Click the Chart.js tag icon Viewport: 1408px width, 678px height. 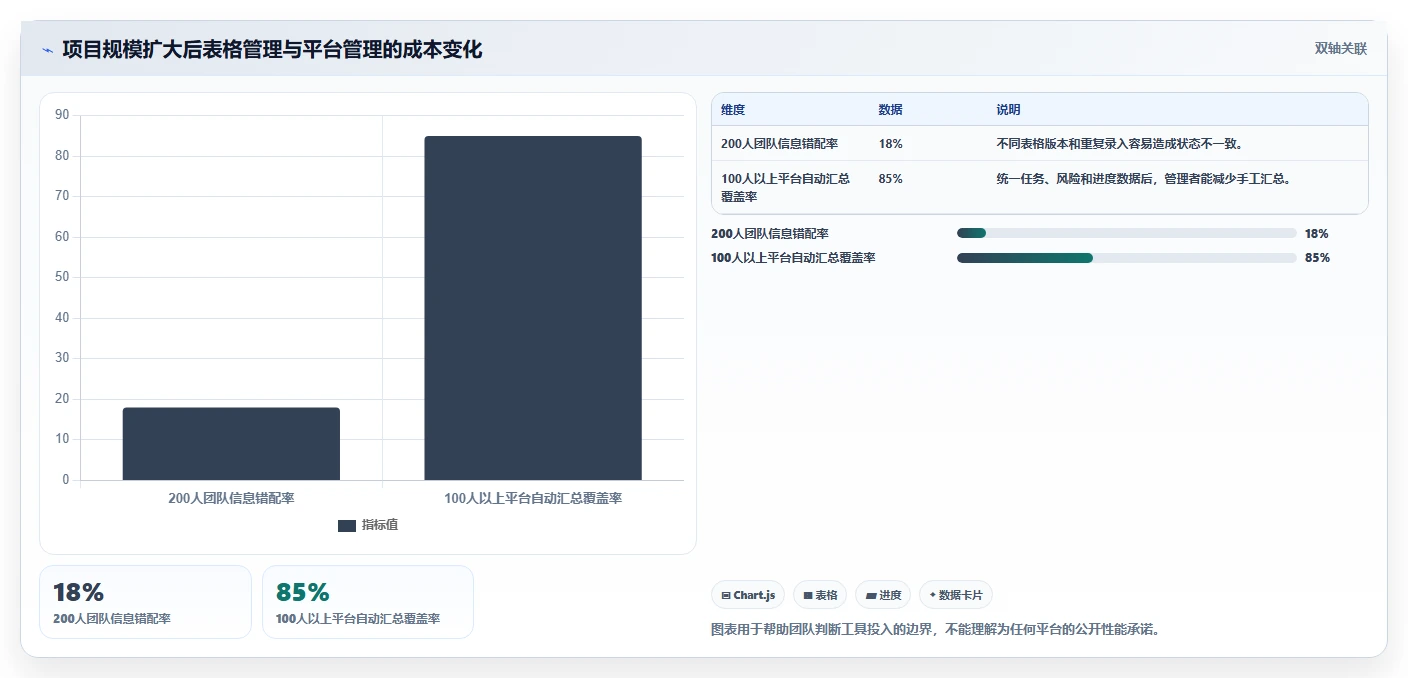(726, 595)
